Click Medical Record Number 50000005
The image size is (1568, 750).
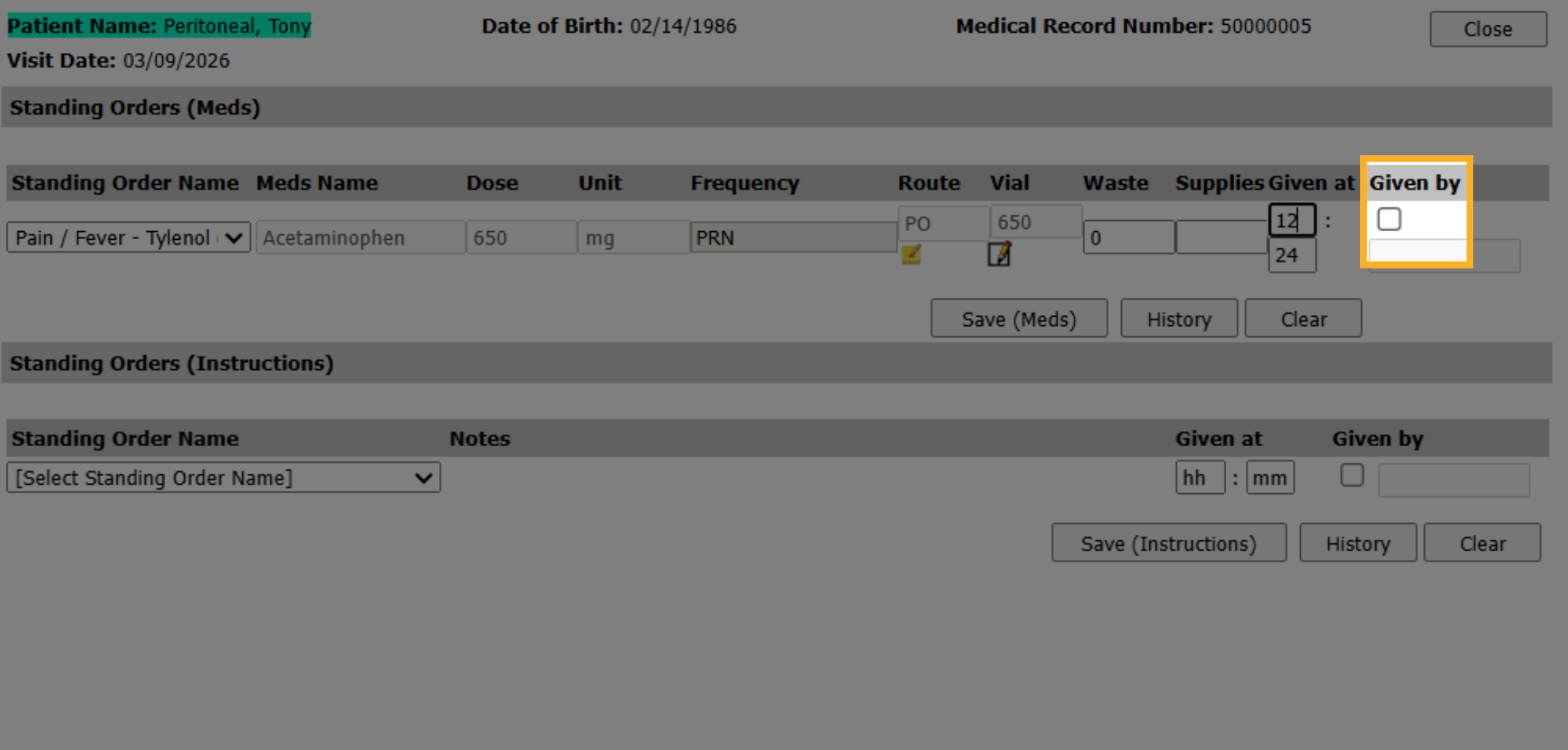coord(1266,25)
